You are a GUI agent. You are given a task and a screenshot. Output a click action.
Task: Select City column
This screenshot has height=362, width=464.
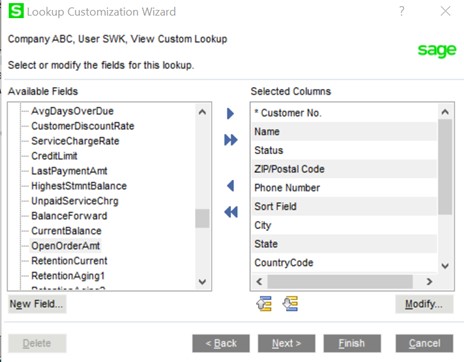[344, 225]
